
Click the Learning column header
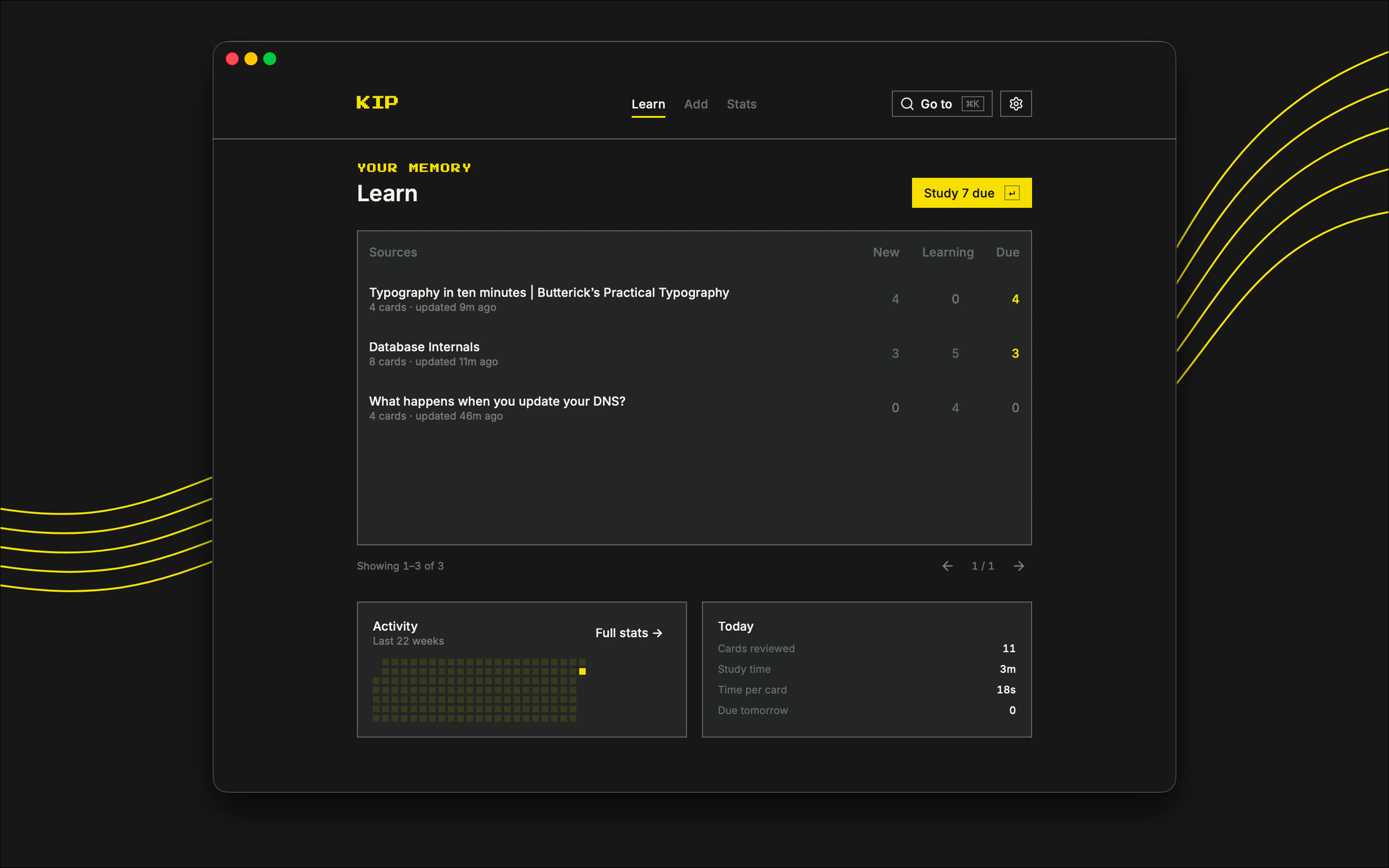948,253
